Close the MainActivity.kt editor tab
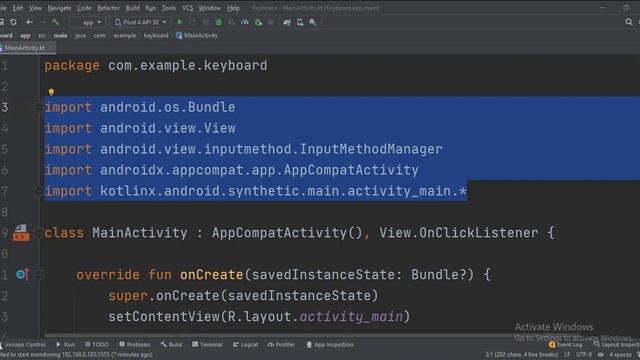Image resolution: width=640 pixels, height=360 pixels. click(x=51, y=48)
